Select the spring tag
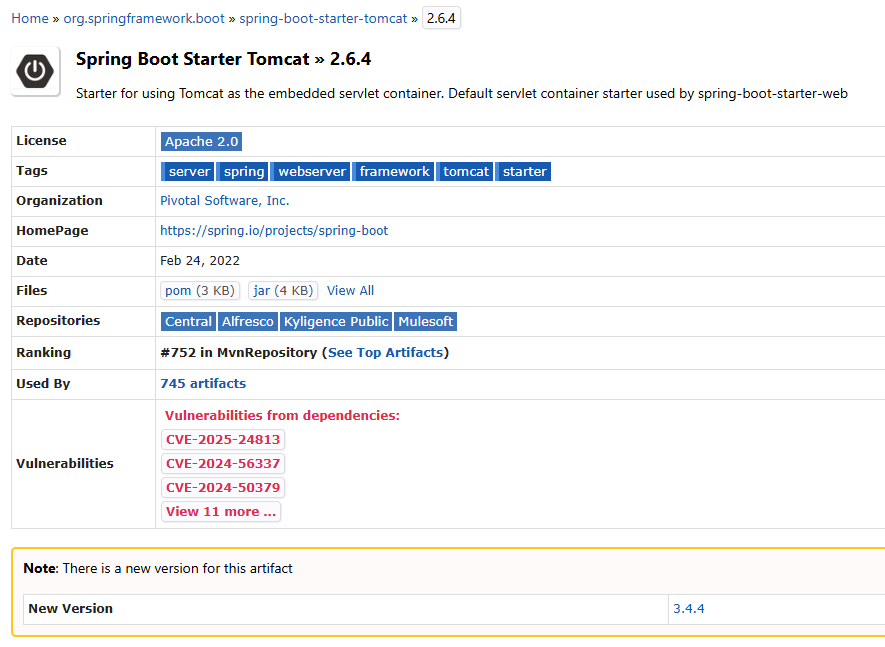The height and width of the screenshot is (647, 885). 243,172
